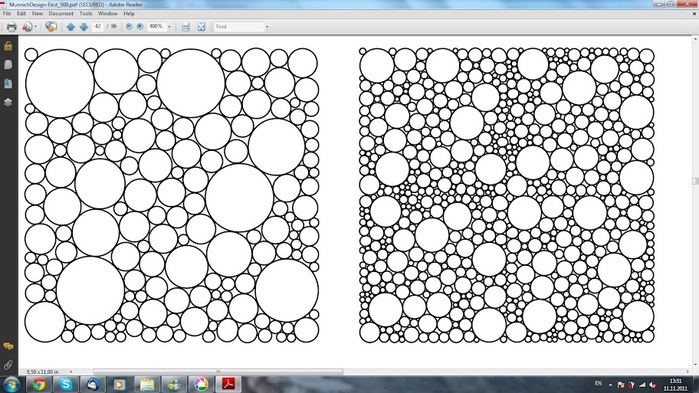
Task: Go to the next page with the down arrow
Action: 84,27
